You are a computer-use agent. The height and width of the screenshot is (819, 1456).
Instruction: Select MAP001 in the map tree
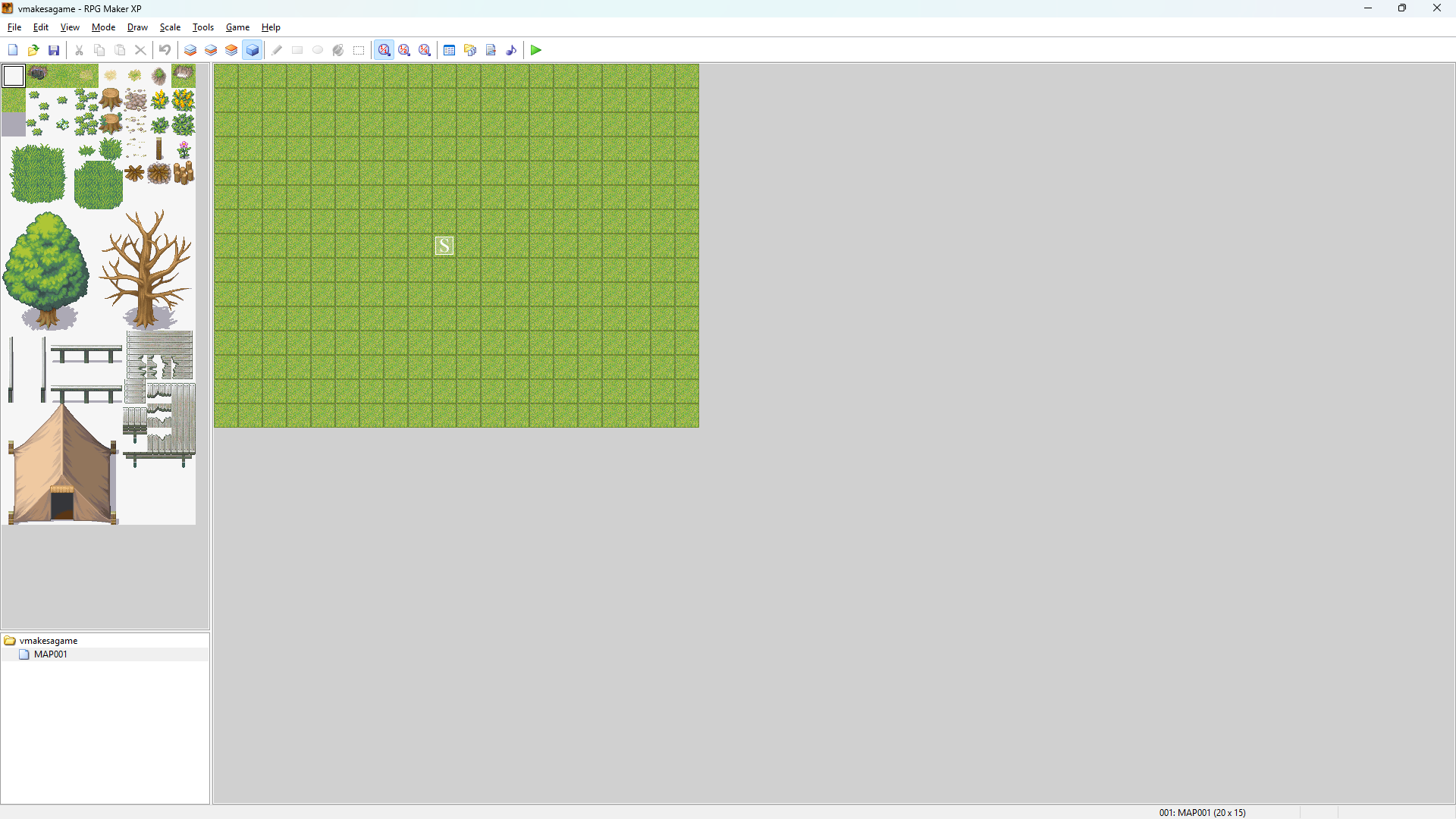click(x=50, y=654)
